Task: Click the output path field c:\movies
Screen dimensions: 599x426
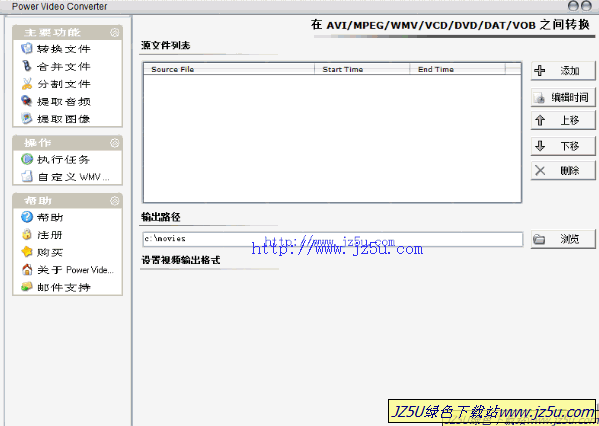Action: 332,239
